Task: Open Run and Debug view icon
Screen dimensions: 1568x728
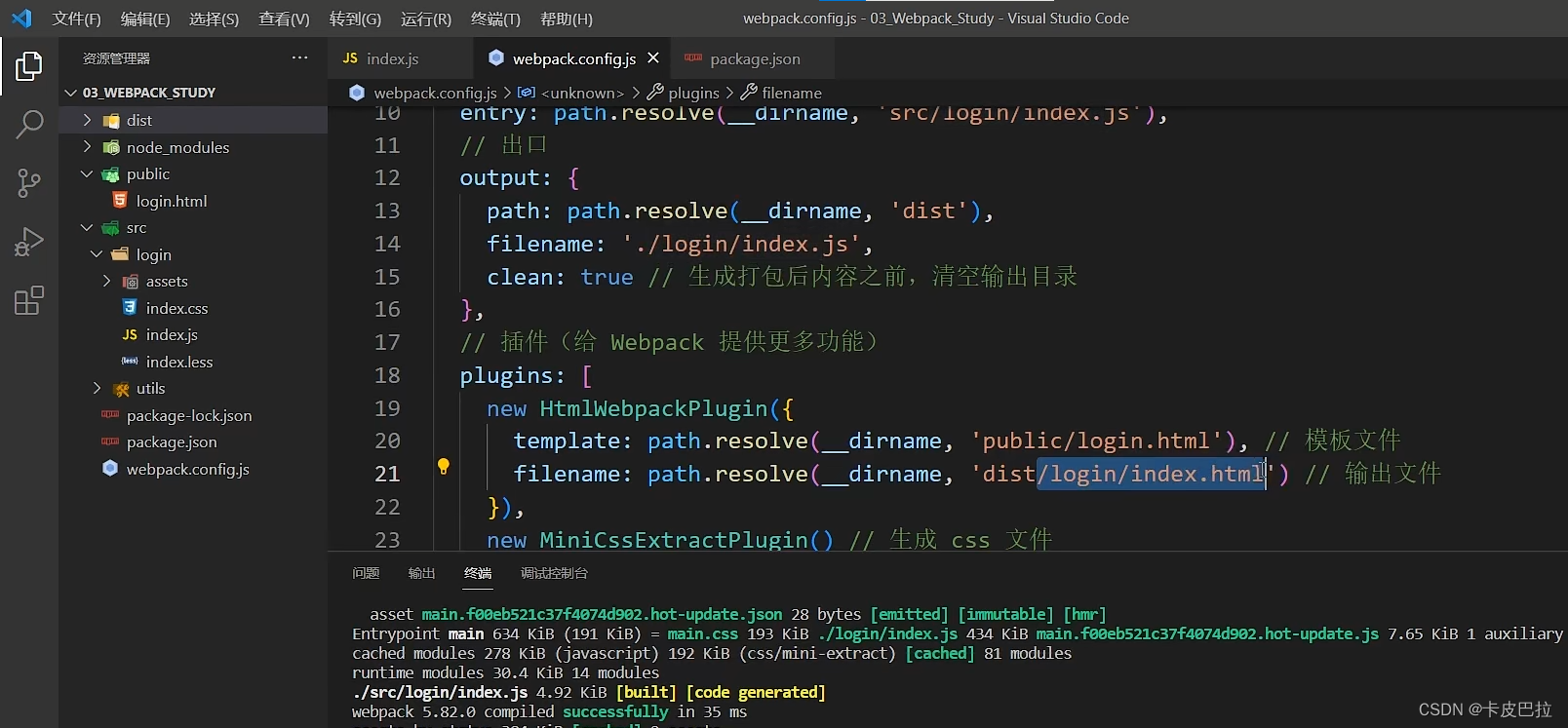Action: tap(29, 241)
